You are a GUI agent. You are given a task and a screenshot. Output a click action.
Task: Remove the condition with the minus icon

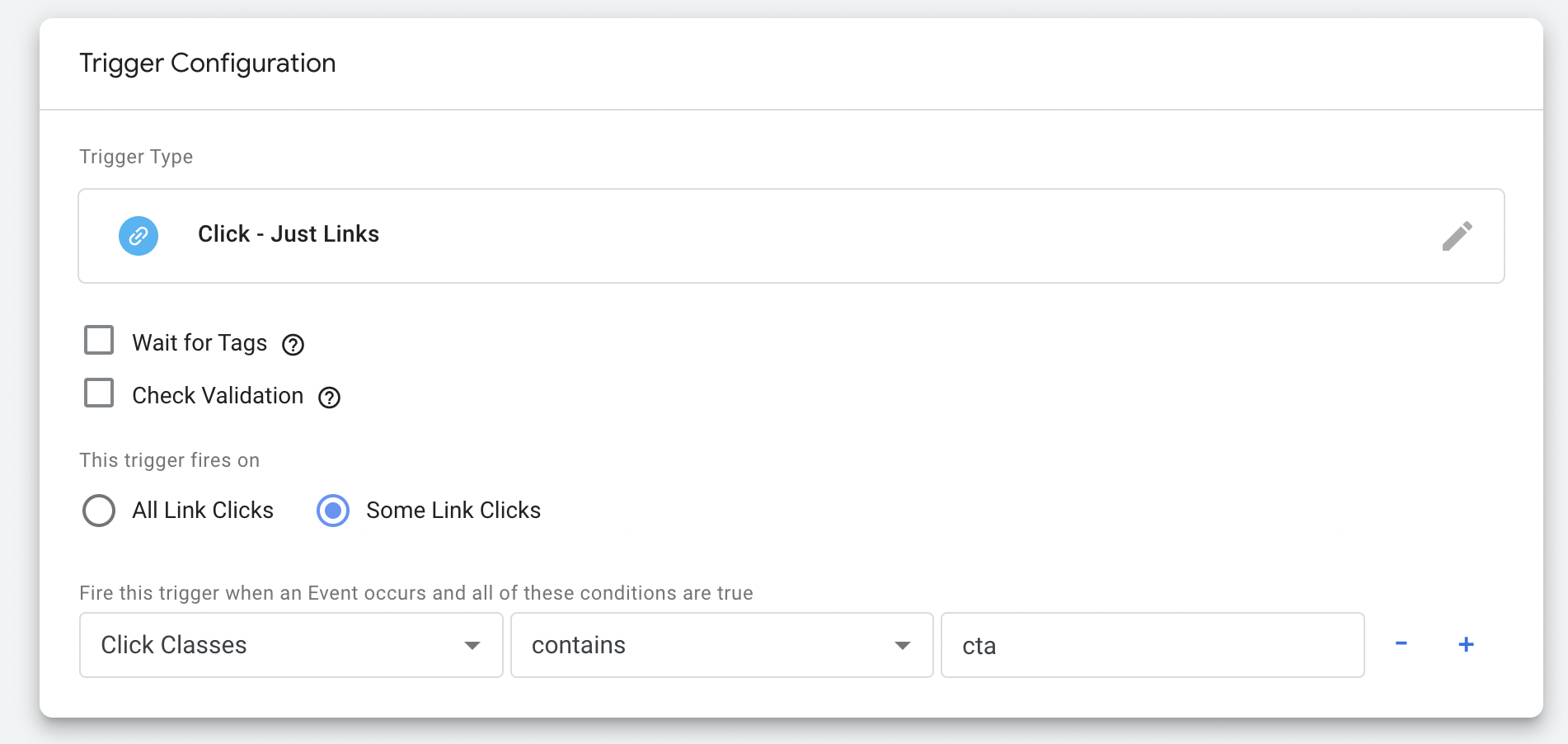[x=1401, y=644]
